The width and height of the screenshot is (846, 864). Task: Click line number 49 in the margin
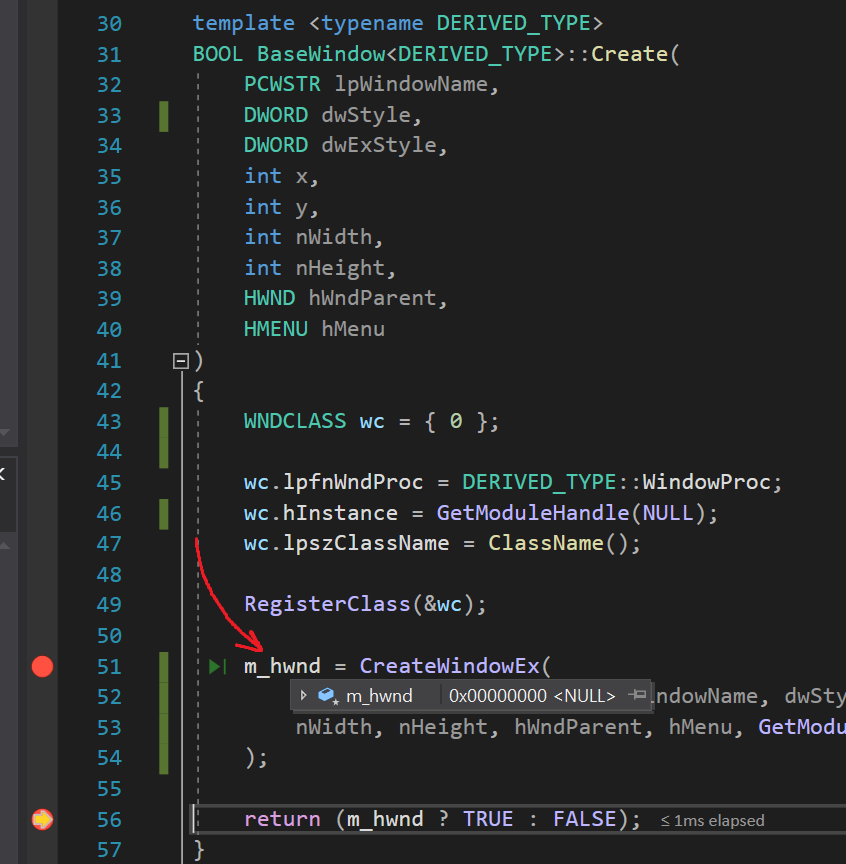109,604
